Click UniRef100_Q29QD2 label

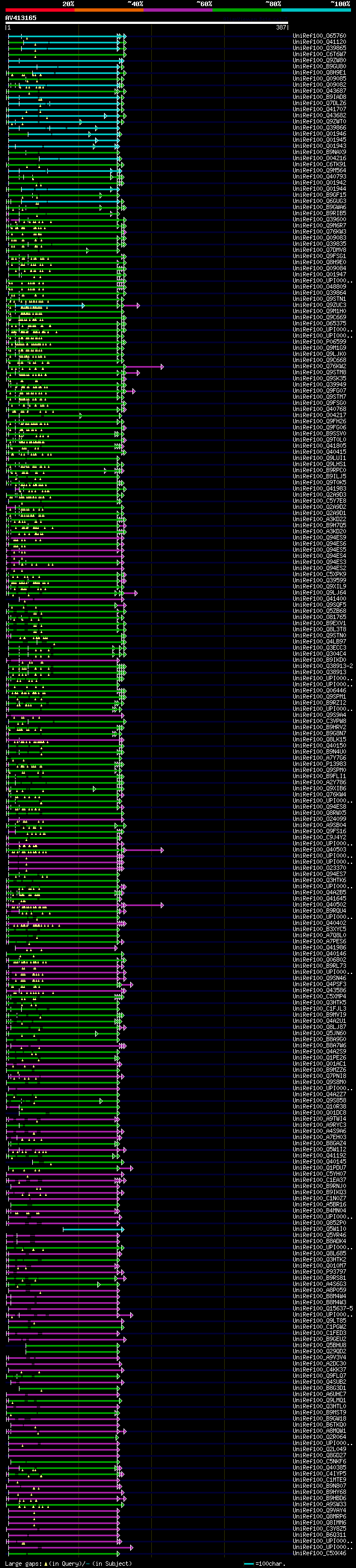(x=319, y=1352)
